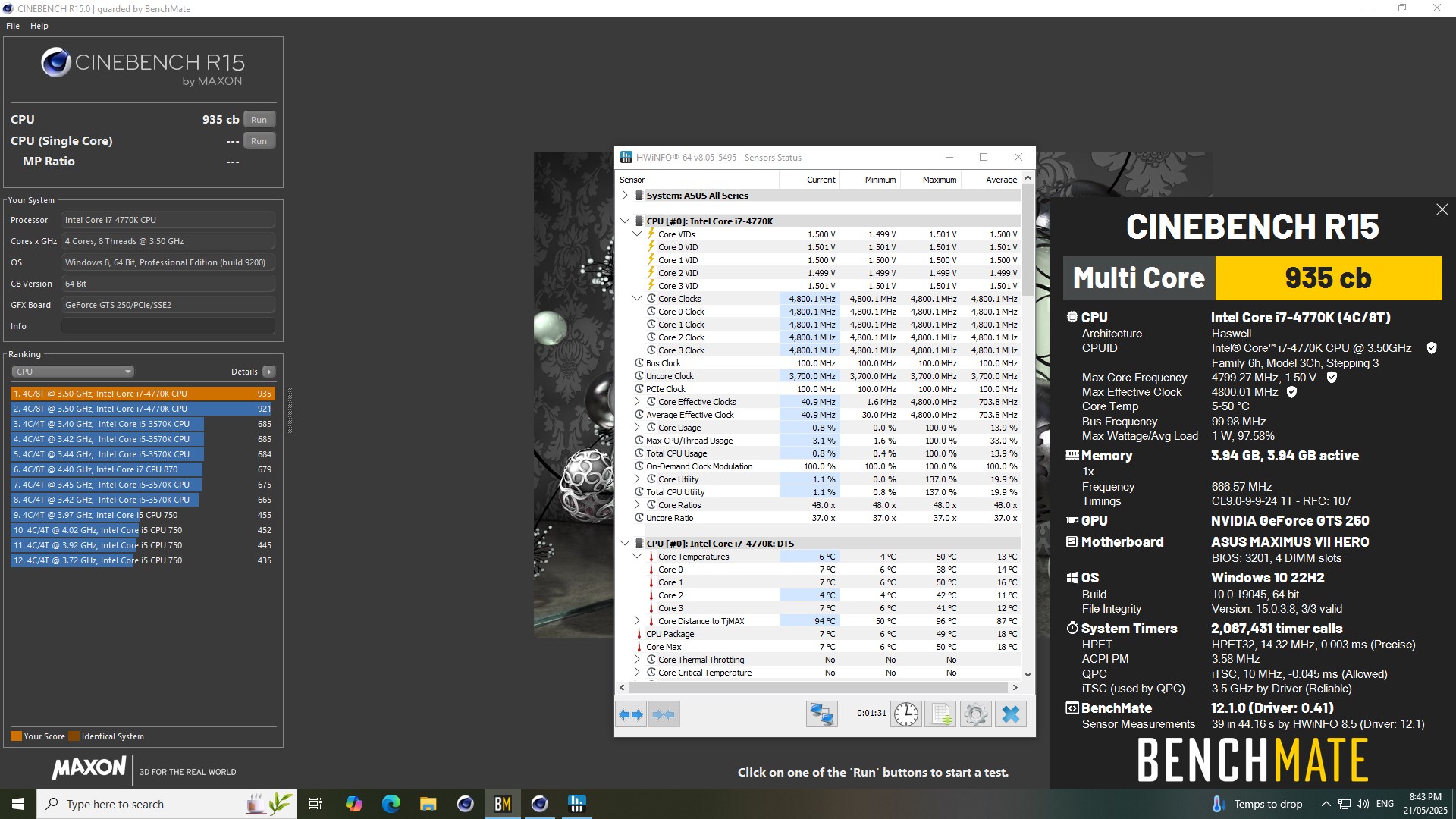Run the CPU multi-core benchmark
Viewport: 1456px width, 819px height.
click(259, 120)
